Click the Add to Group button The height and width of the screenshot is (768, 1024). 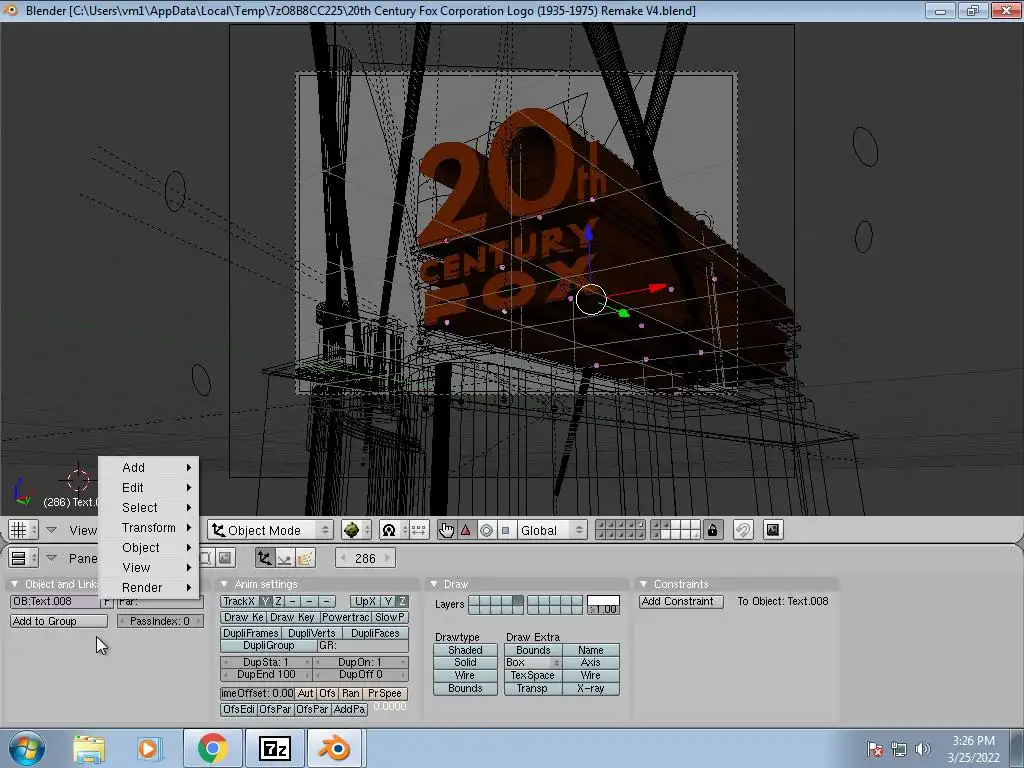click(x=59, y=621)
